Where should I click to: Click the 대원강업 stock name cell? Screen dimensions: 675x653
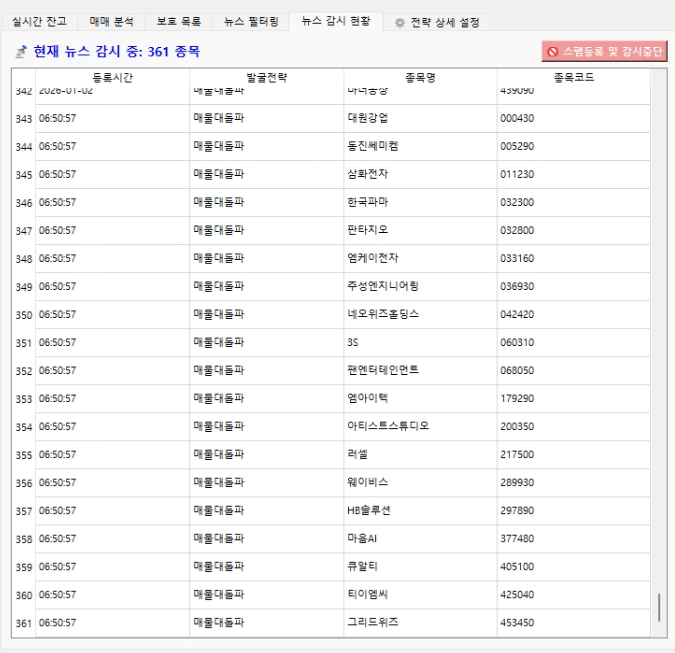pos(420,118)
